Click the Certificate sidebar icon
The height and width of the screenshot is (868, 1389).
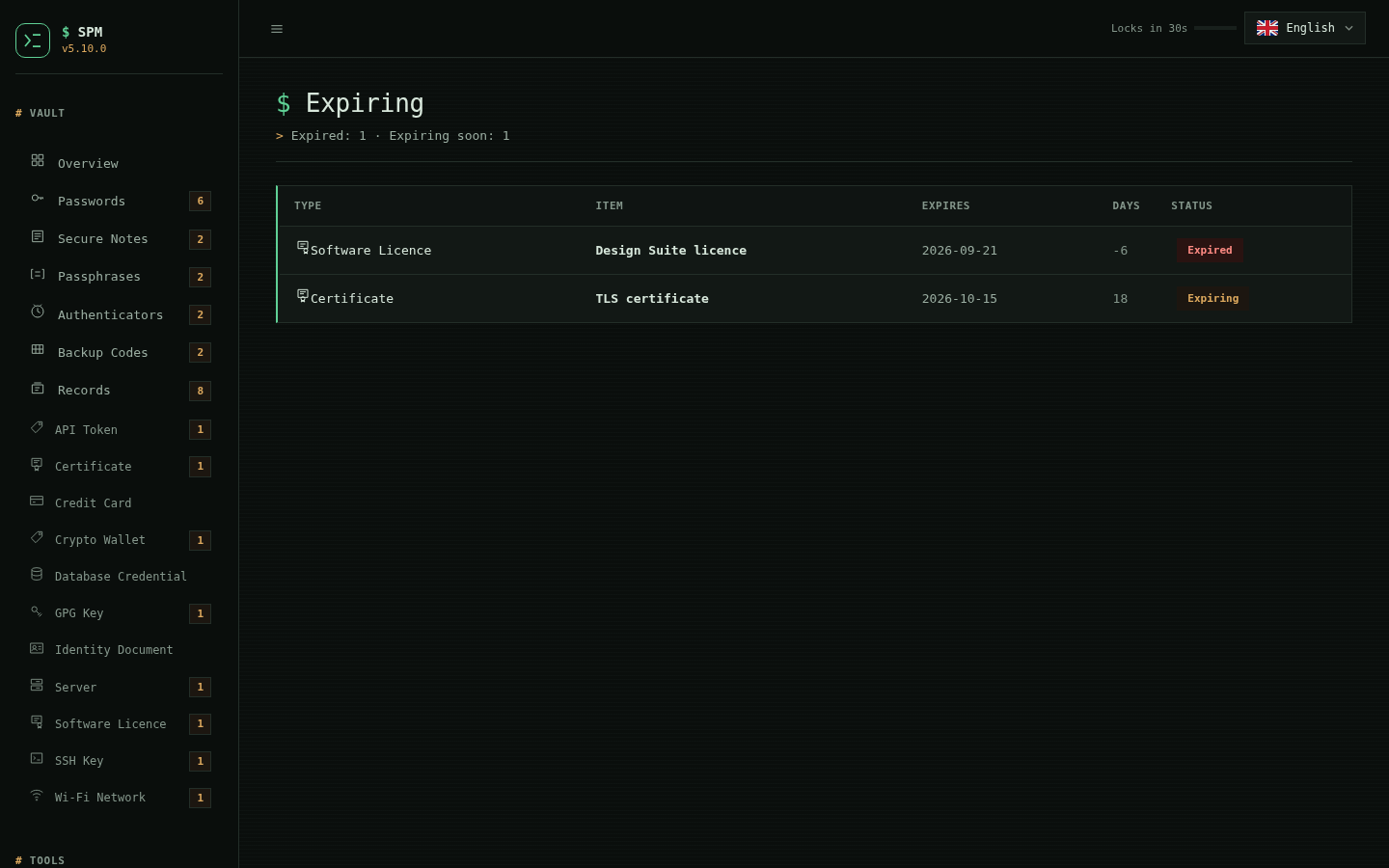point(37,464)
